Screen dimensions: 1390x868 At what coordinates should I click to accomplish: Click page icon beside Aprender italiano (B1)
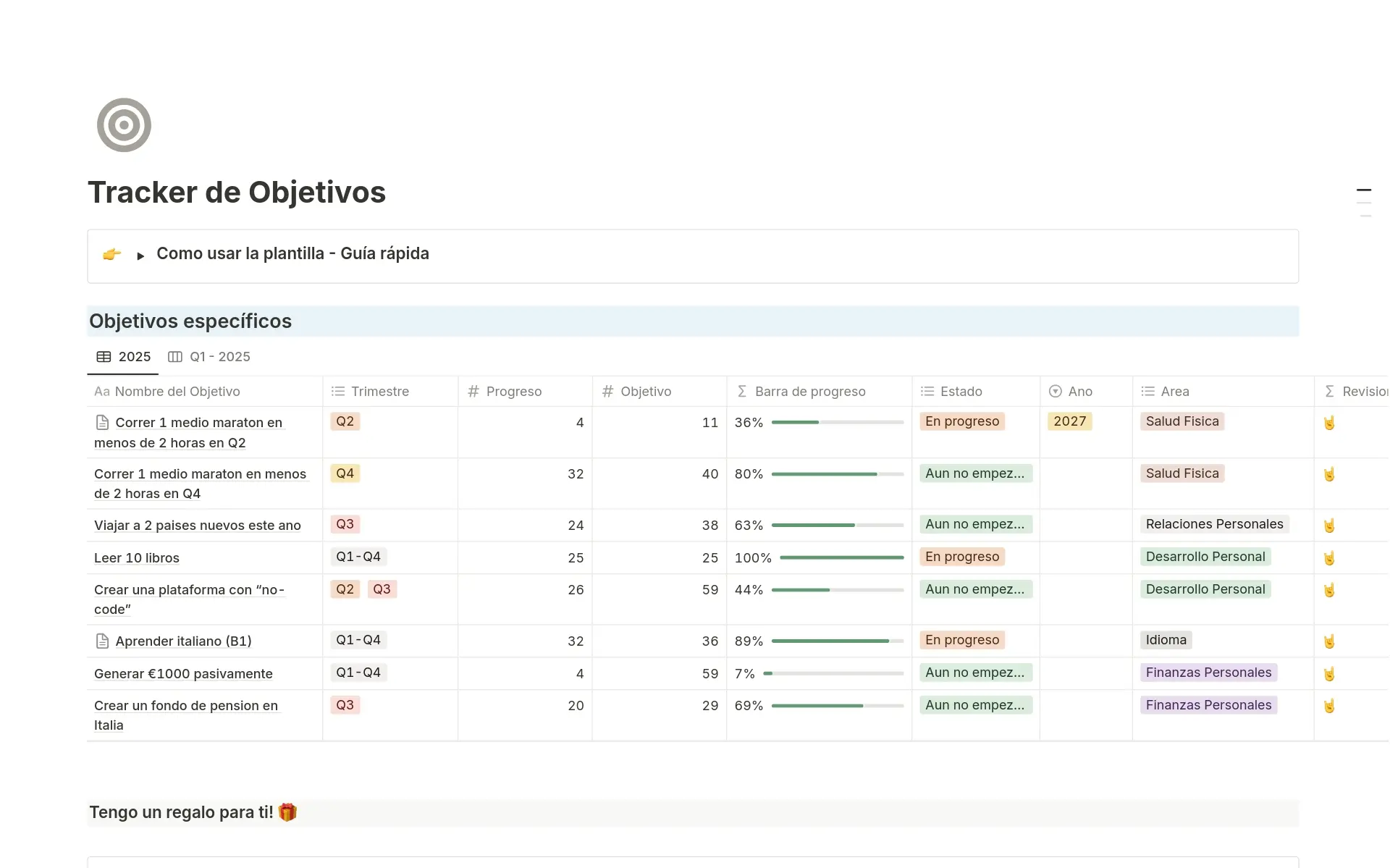[x=103, y=641]
